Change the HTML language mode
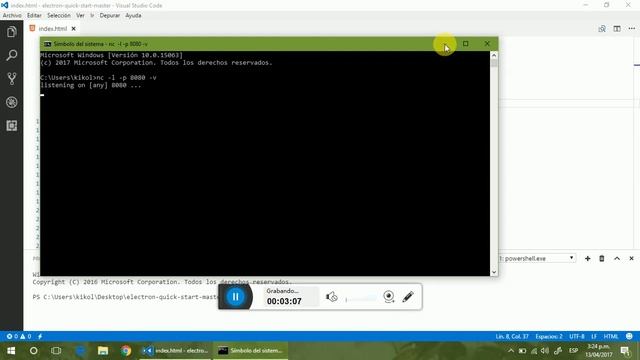Screen dimensions: 640x360 611,336
